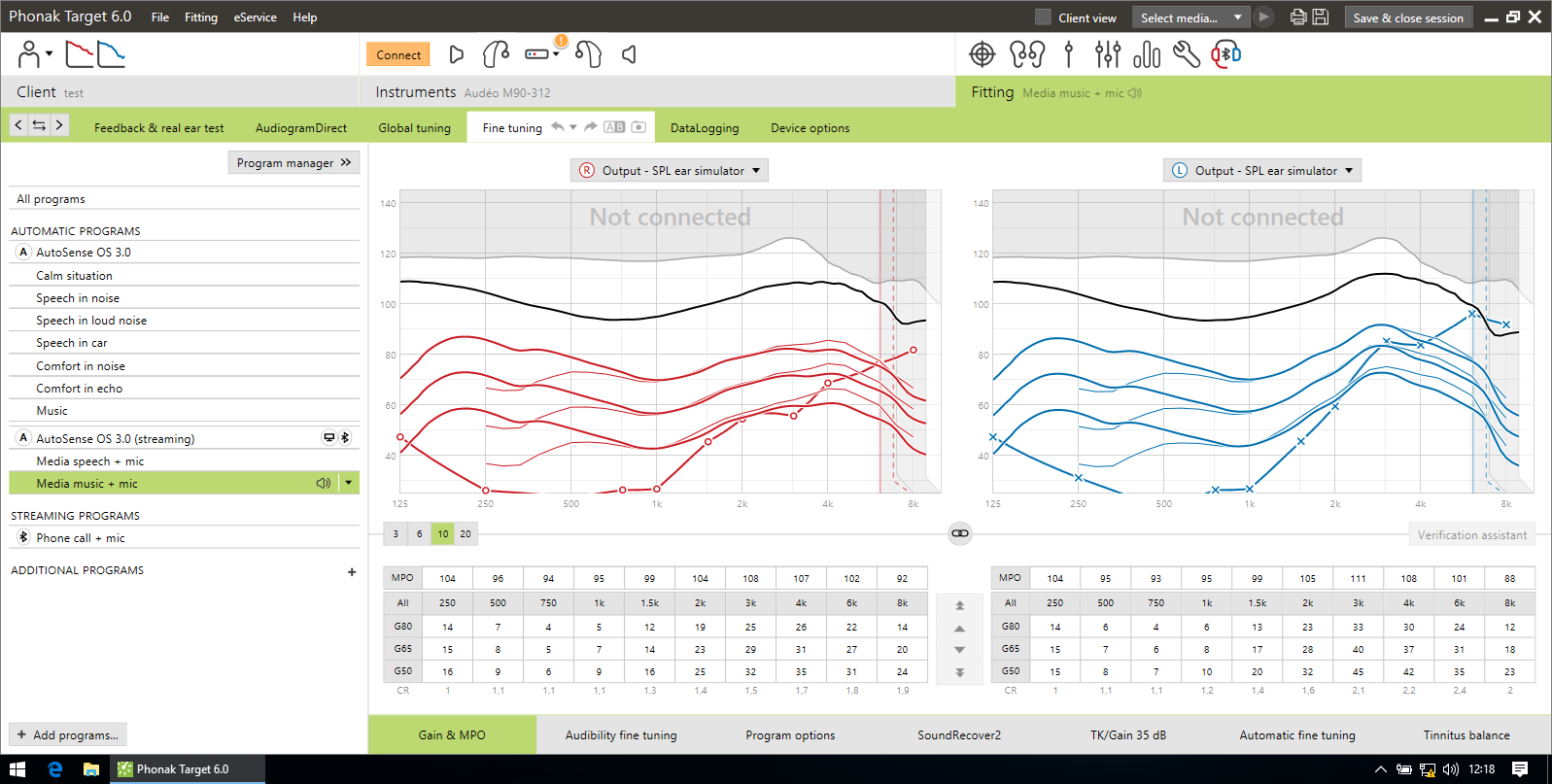1552x784 pixels.
Task: Click the two-ears icon in Fitting toolbar
Action: 1026,54
